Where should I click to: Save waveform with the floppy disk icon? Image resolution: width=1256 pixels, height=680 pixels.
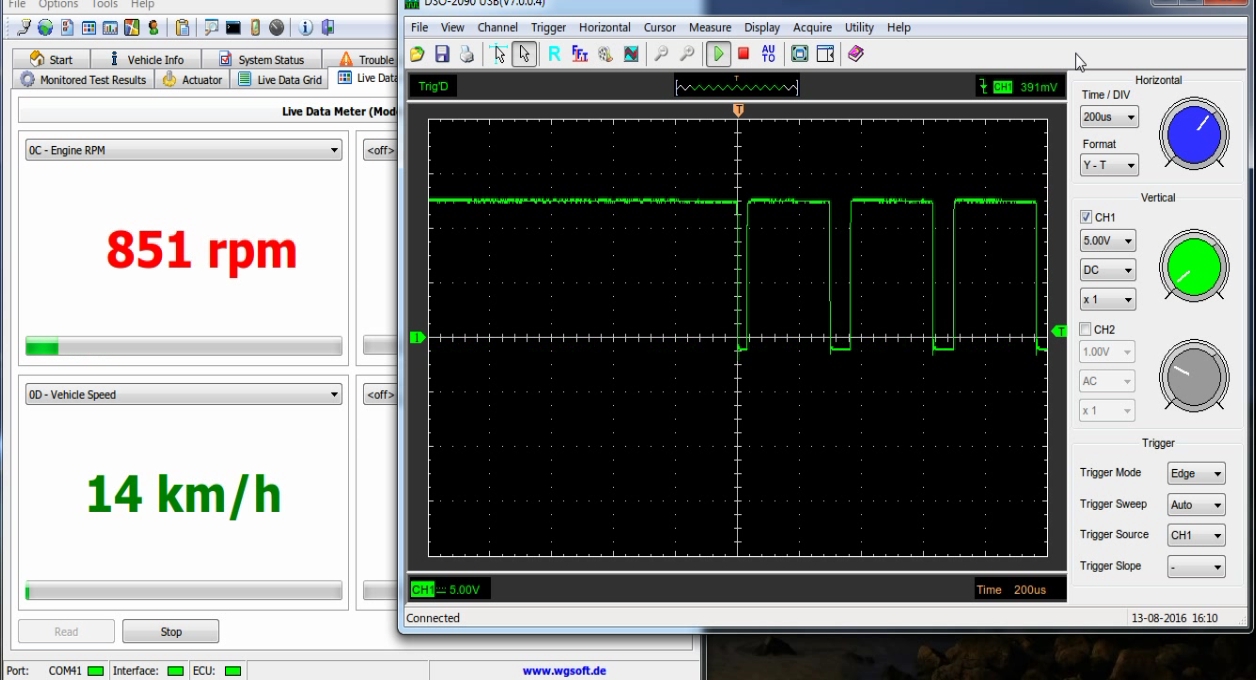coord(441,54)
